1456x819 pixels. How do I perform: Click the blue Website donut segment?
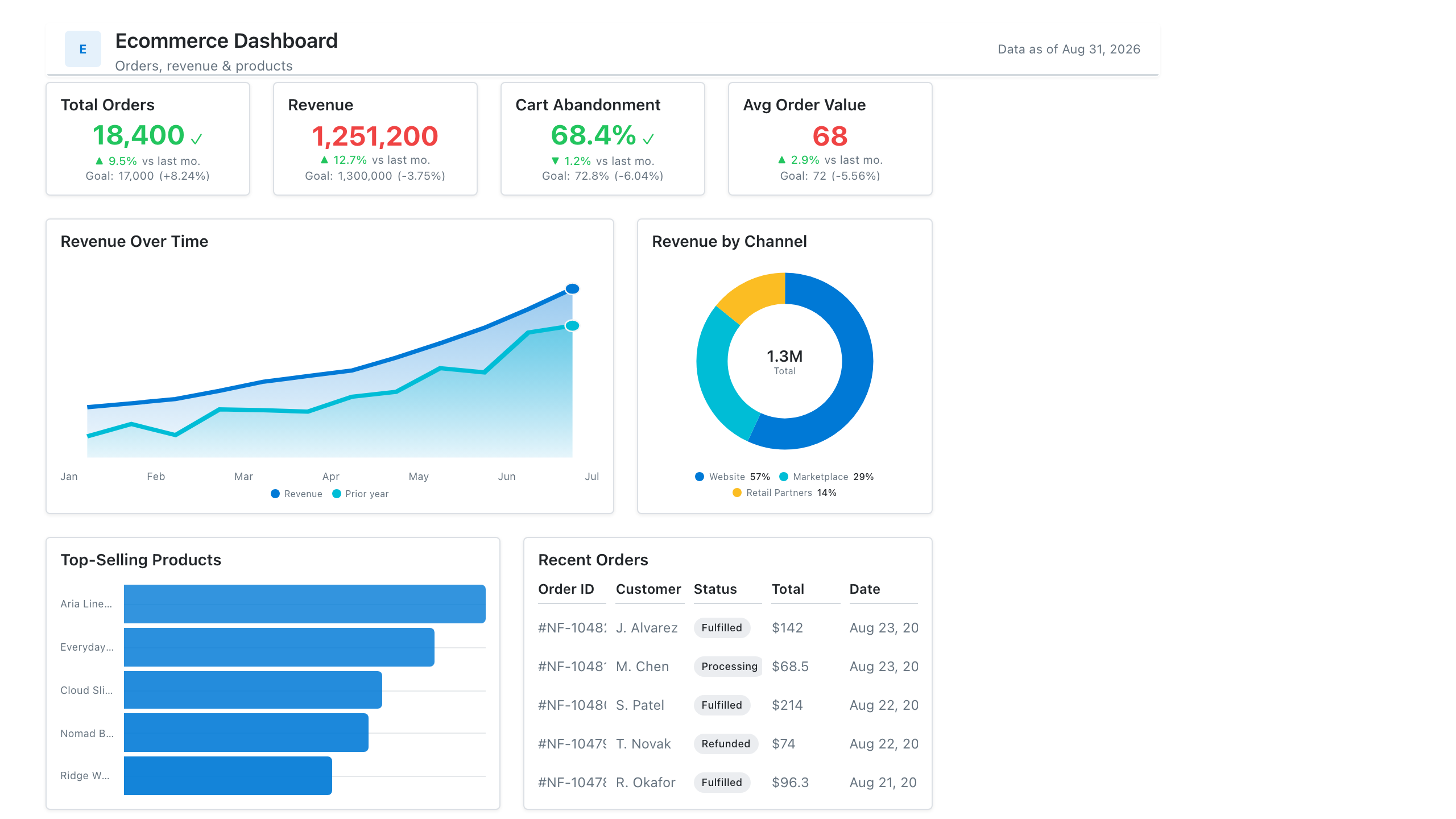[x=857, y=370]
